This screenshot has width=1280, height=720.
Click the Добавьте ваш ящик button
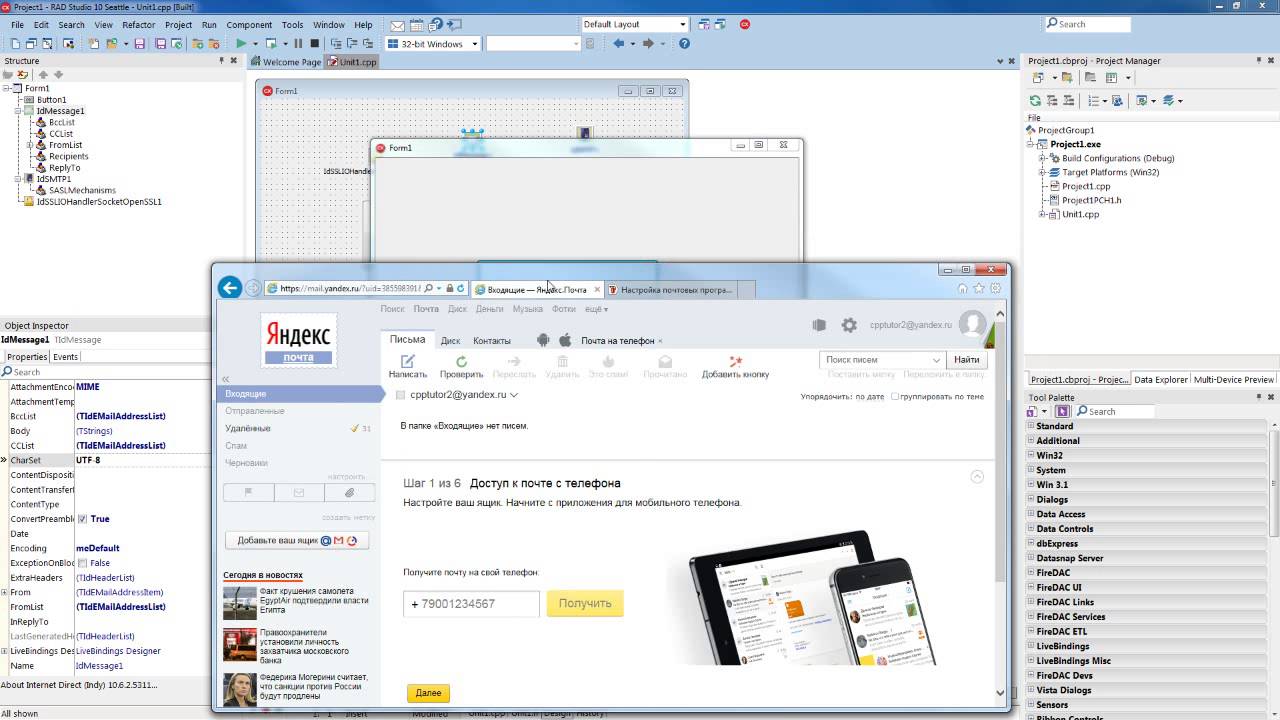coord(297,541)
